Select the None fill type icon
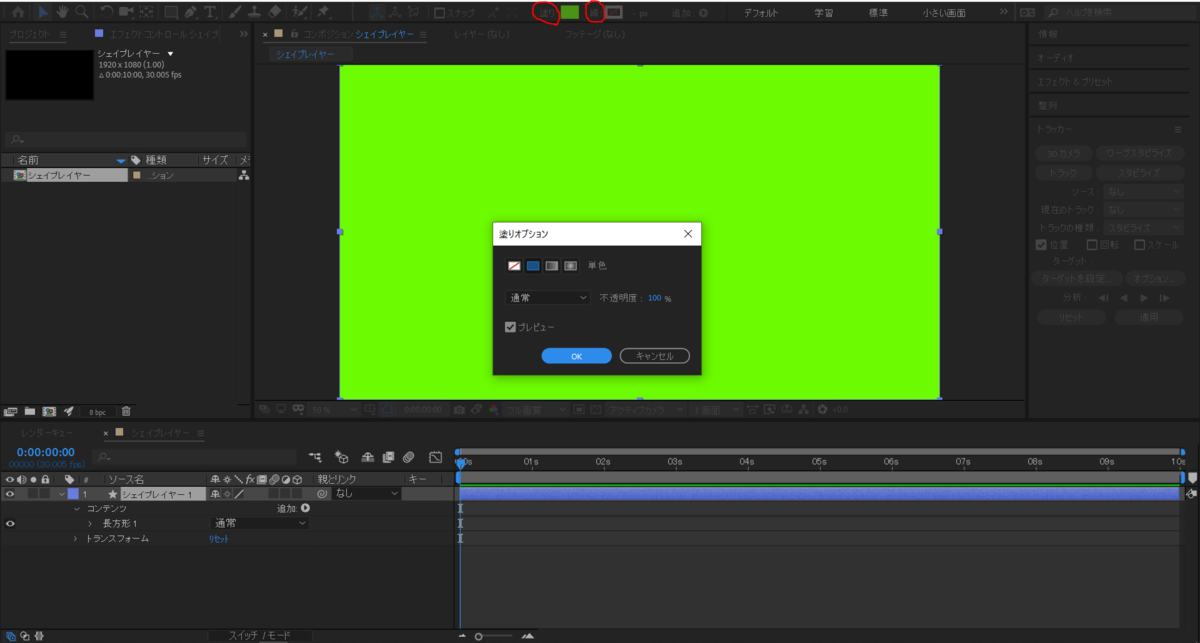This screenshot has height=643, width=1200. (515, 266)
